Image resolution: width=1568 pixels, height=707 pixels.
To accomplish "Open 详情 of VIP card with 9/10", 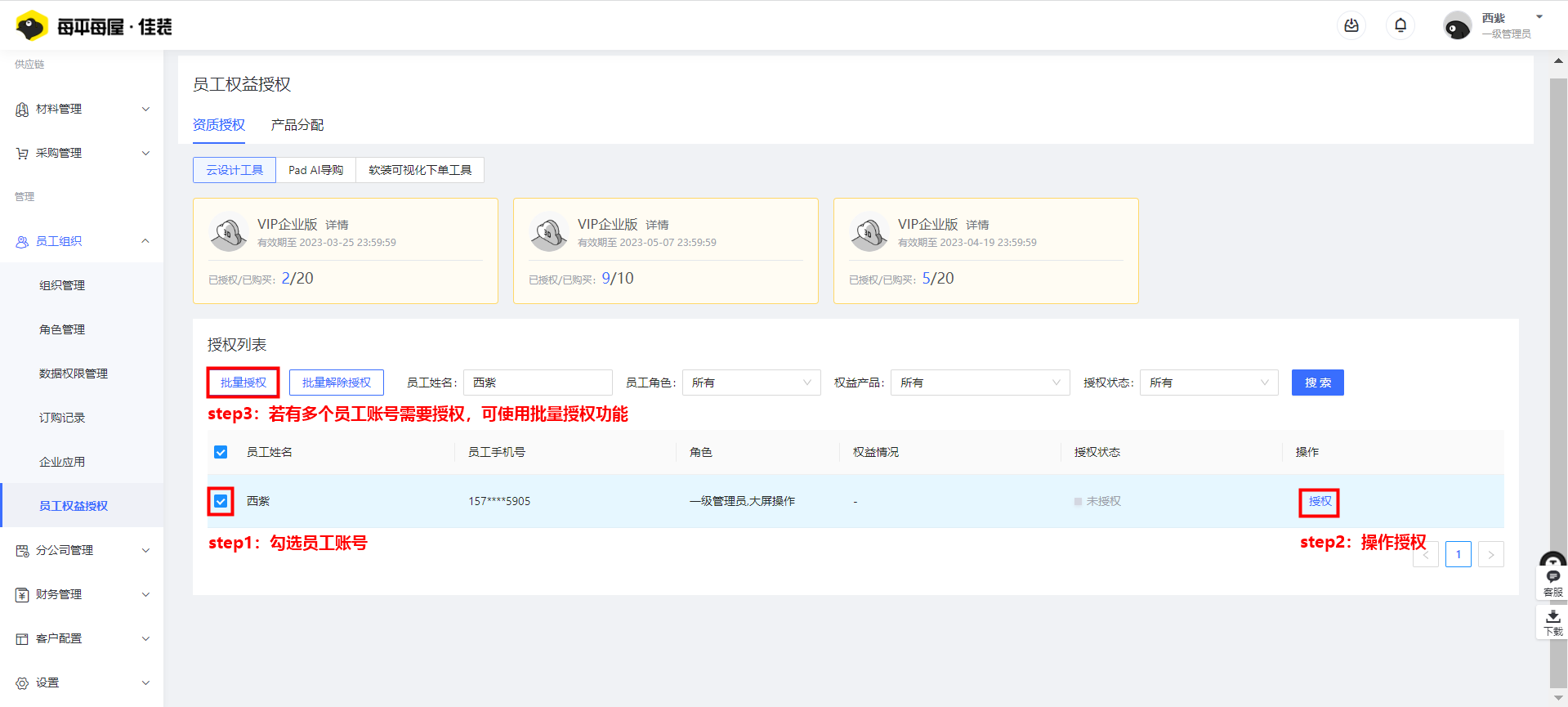I will tap(657, 225).
